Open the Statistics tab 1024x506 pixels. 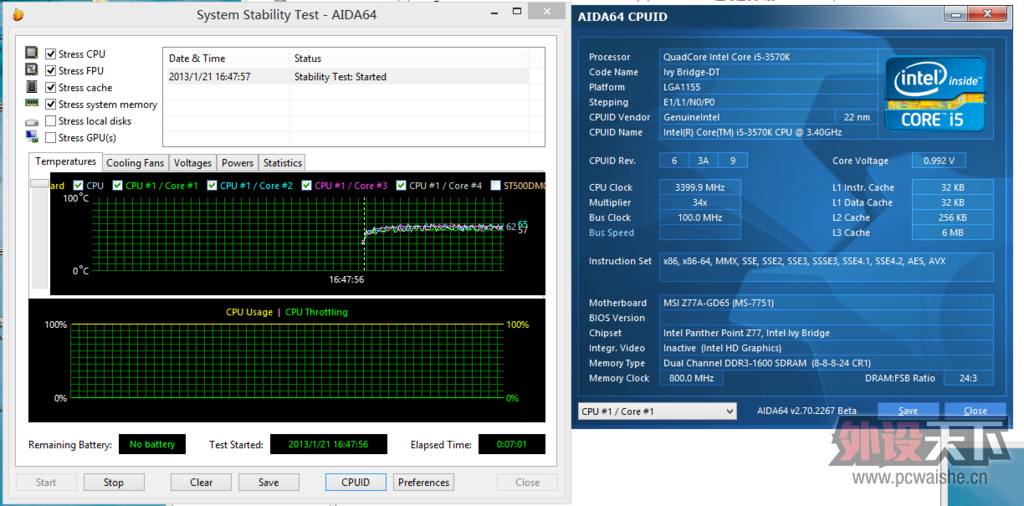click(282, 163)
